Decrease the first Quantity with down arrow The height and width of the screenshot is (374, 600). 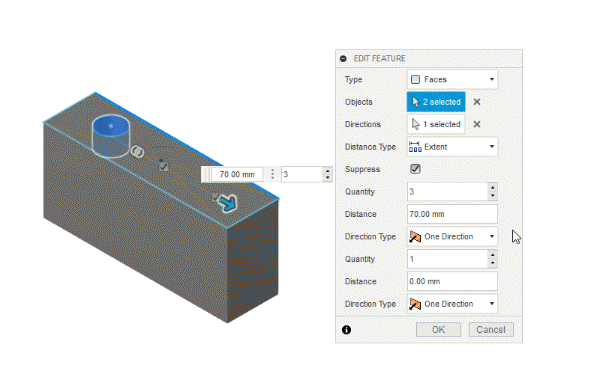coord(492,196)
